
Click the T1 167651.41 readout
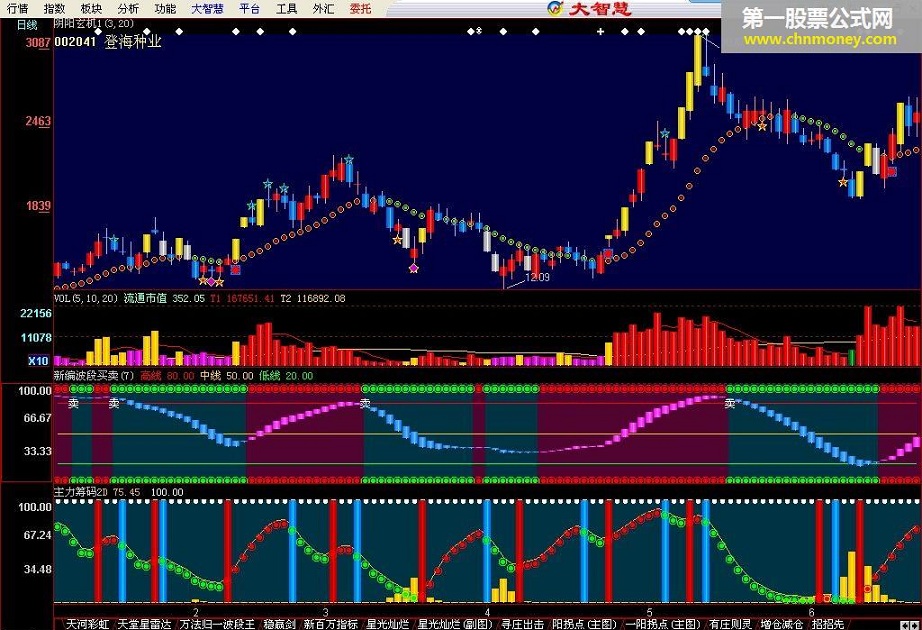click(242, 298)
